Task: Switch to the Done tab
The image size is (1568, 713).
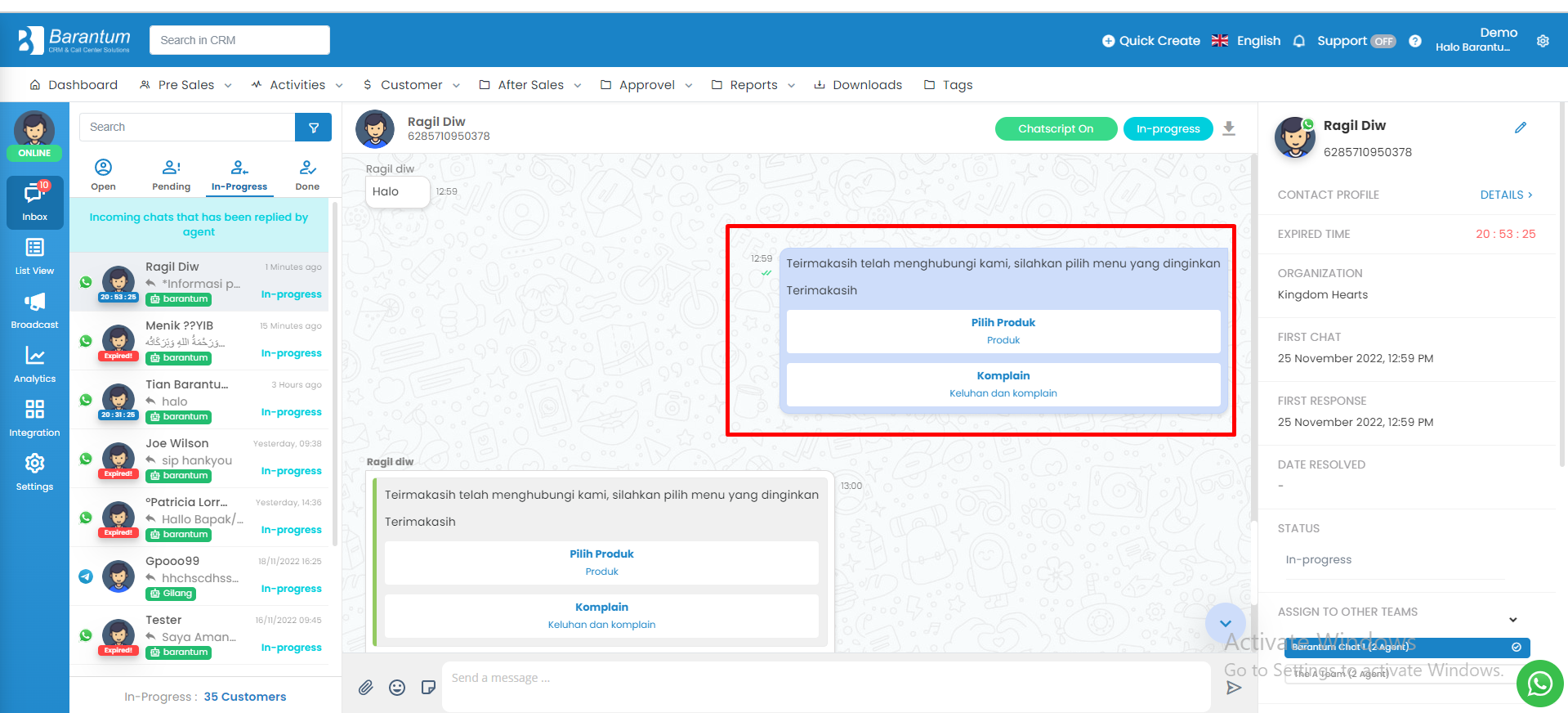Action: (x=307, y=176)
